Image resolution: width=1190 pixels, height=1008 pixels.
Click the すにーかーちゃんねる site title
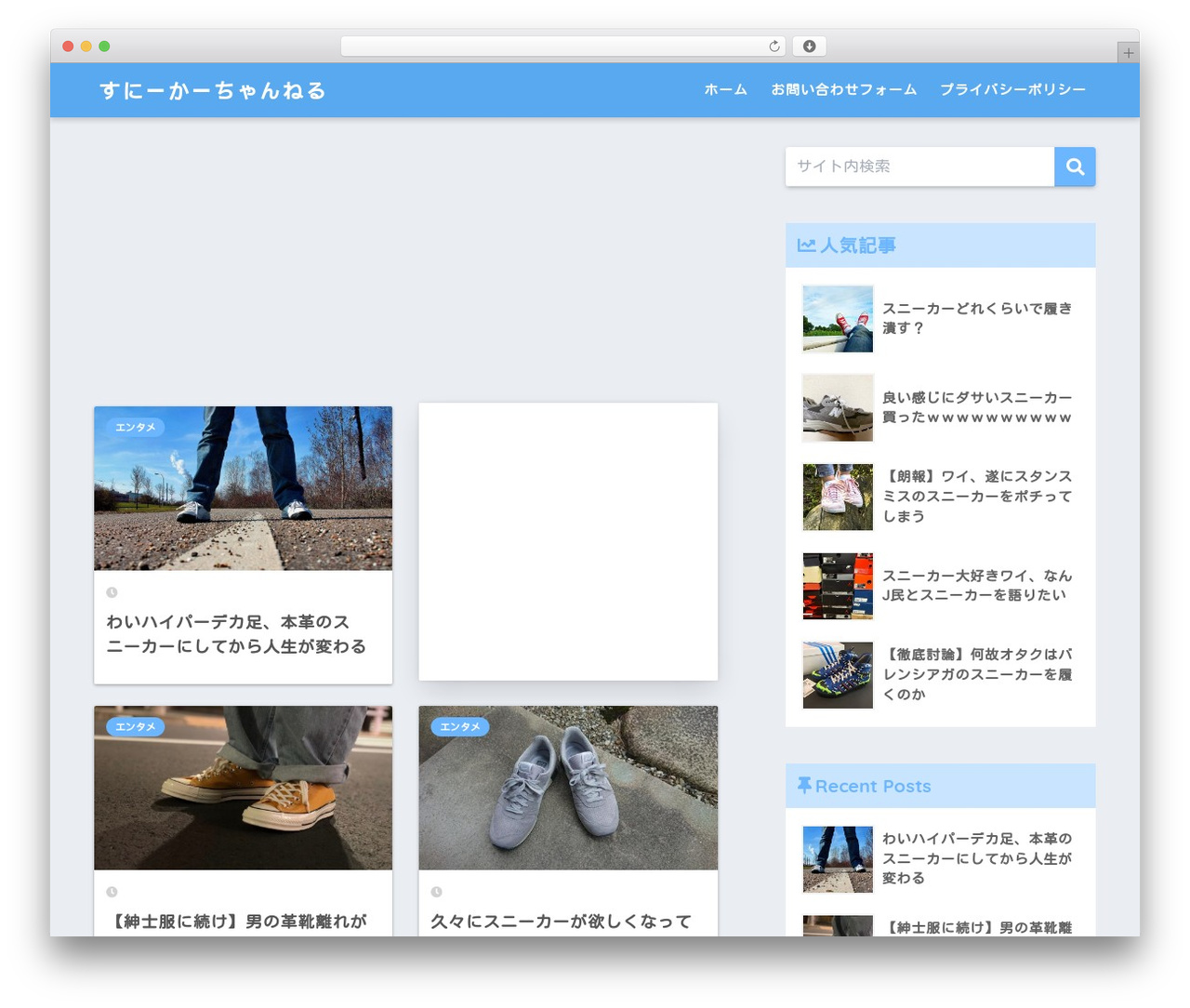[213, 90]
